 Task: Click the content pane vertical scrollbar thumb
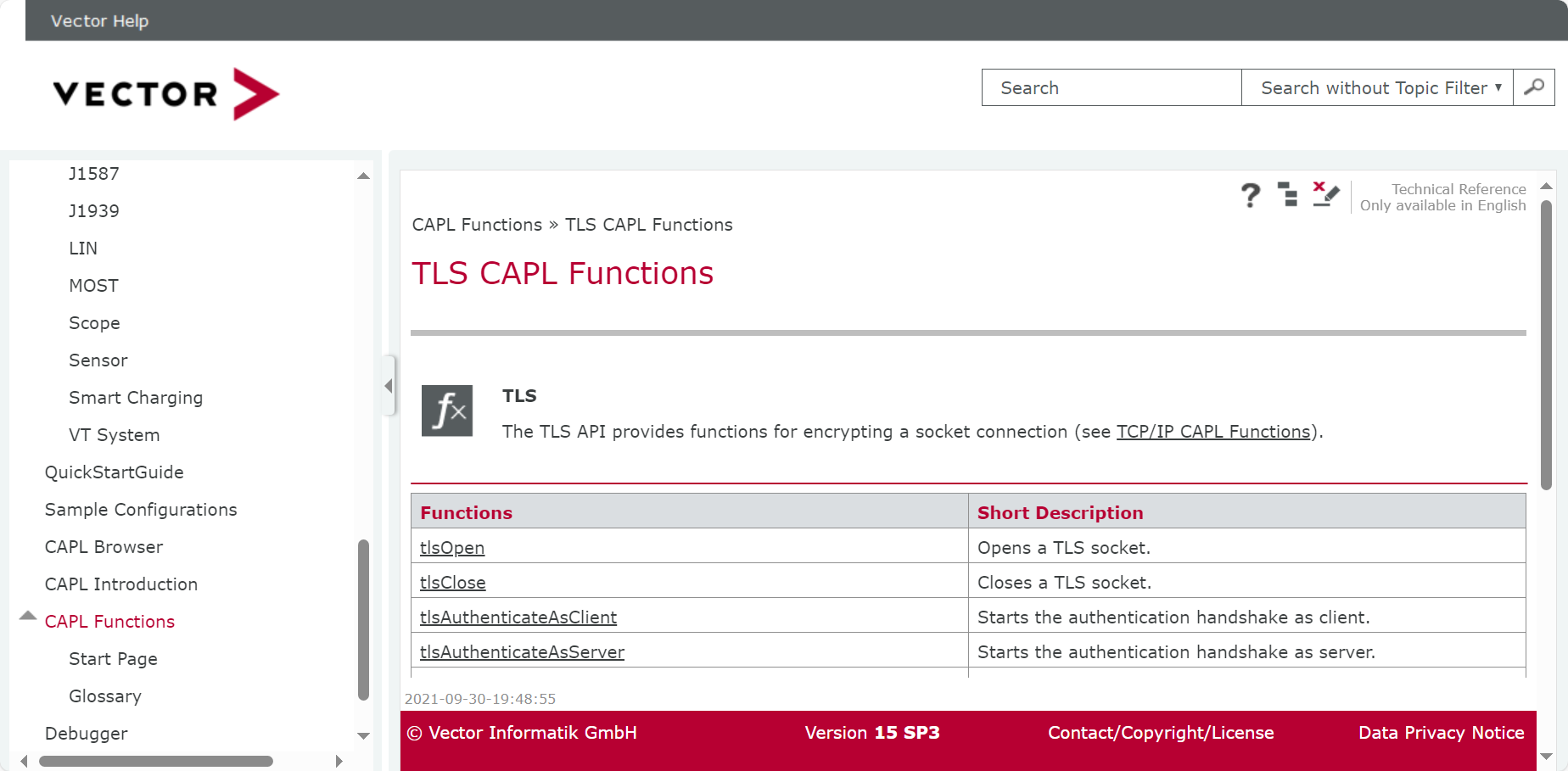pos(1546,344)
